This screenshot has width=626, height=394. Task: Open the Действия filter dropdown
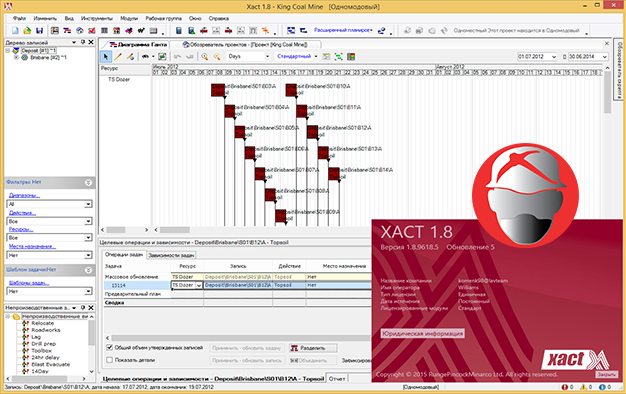[x=50, y=221]
